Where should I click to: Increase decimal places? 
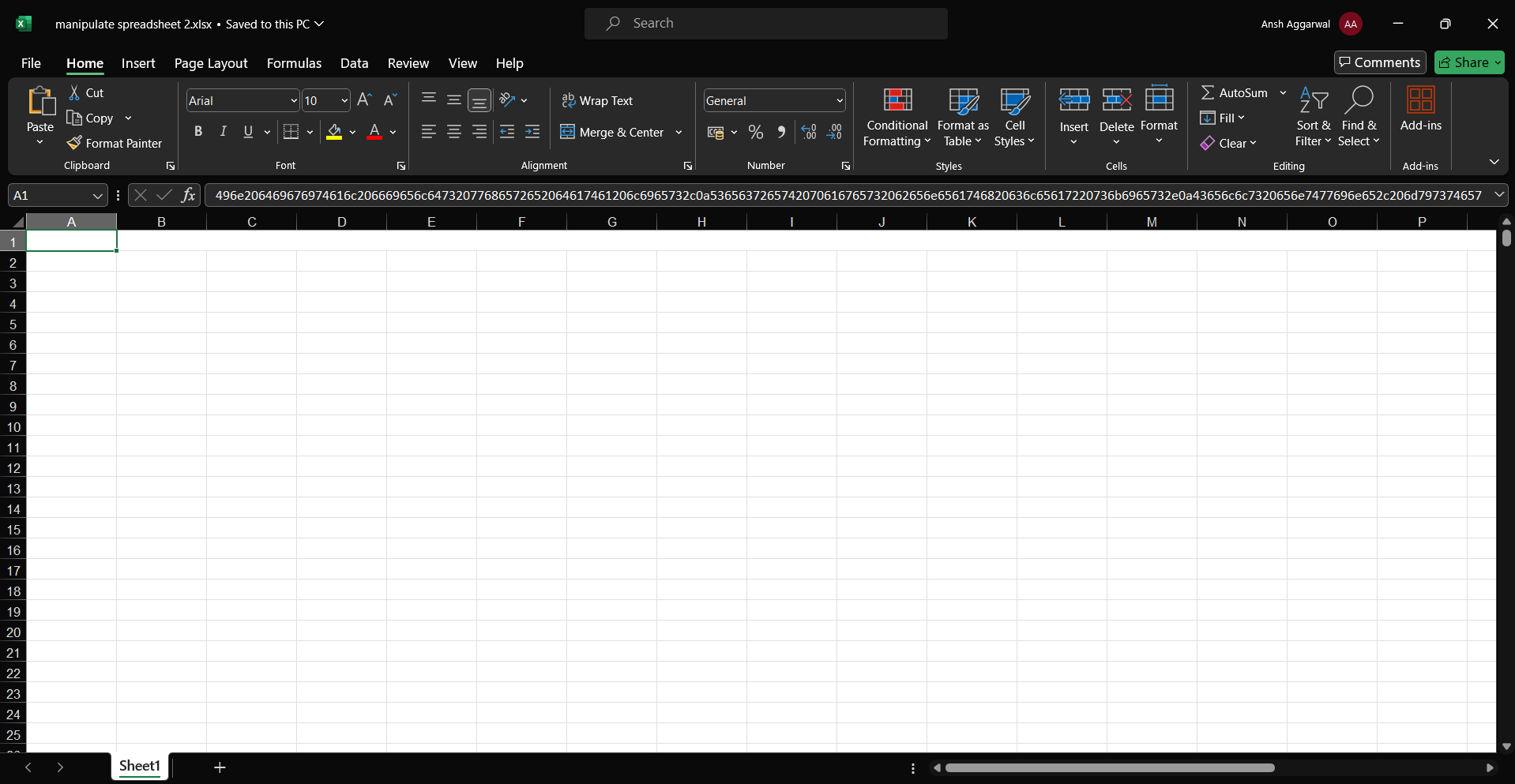tap(809, 132)
